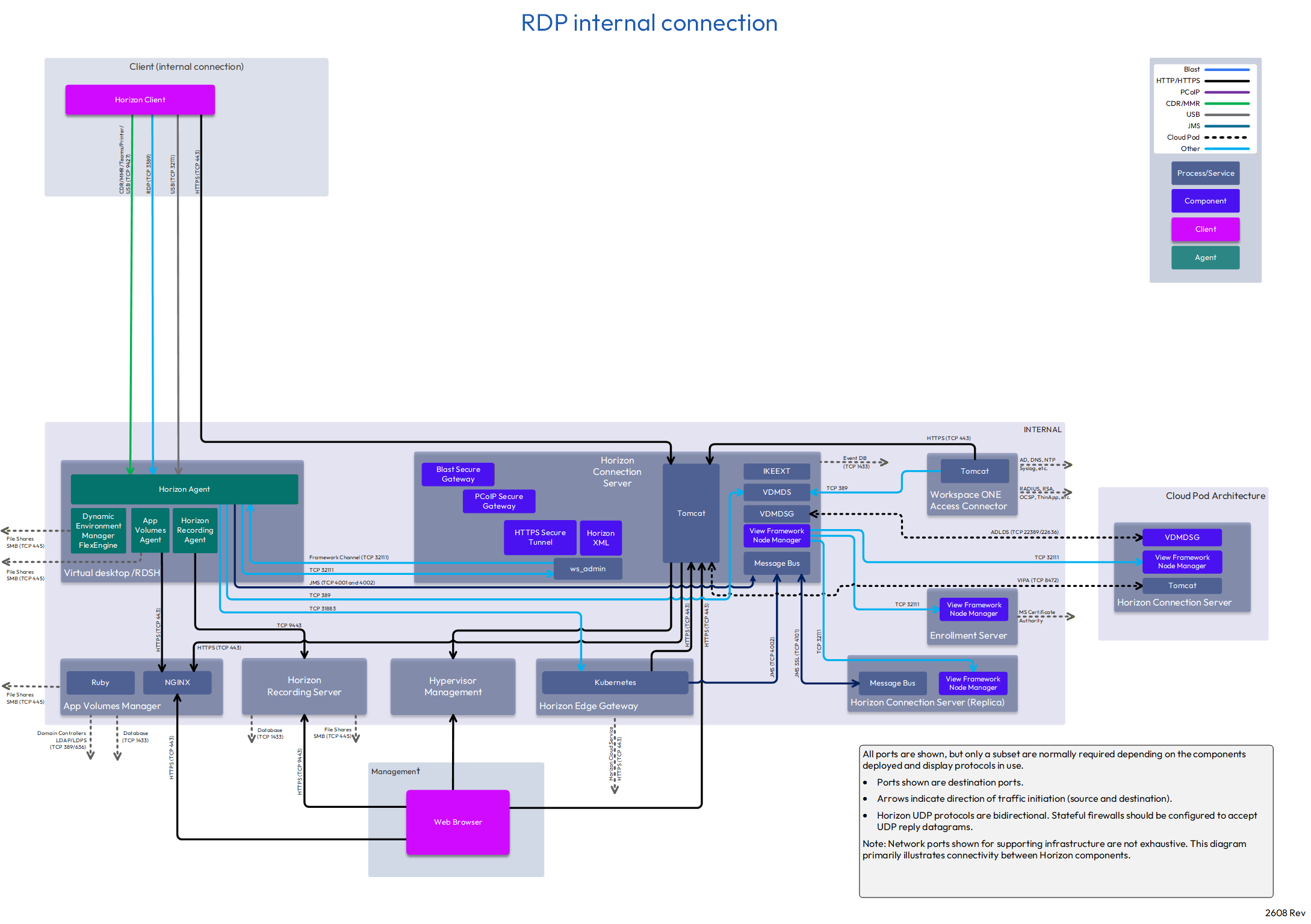1311x924 pixels.
Task: Click the Horizon XML component
Action: [601, 538]
